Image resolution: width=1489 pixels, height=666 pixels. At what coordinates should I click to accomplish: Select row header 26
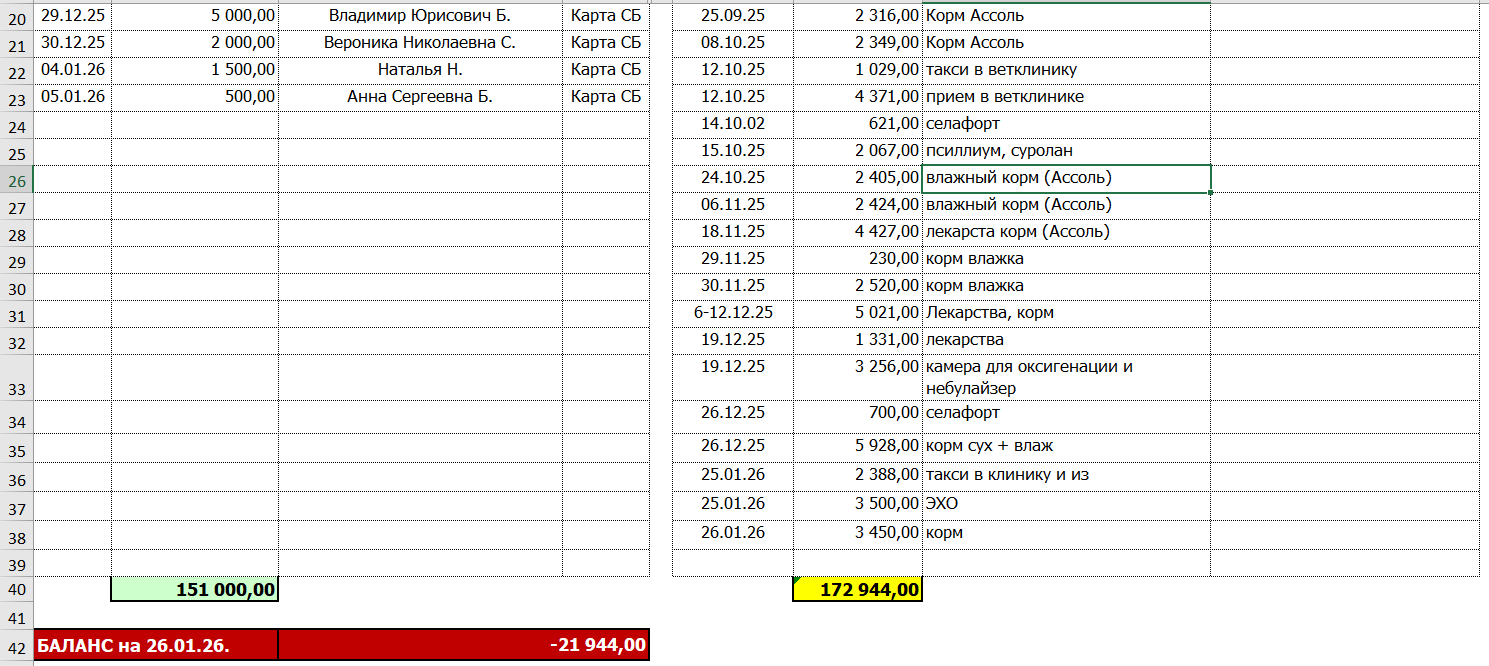17,181
